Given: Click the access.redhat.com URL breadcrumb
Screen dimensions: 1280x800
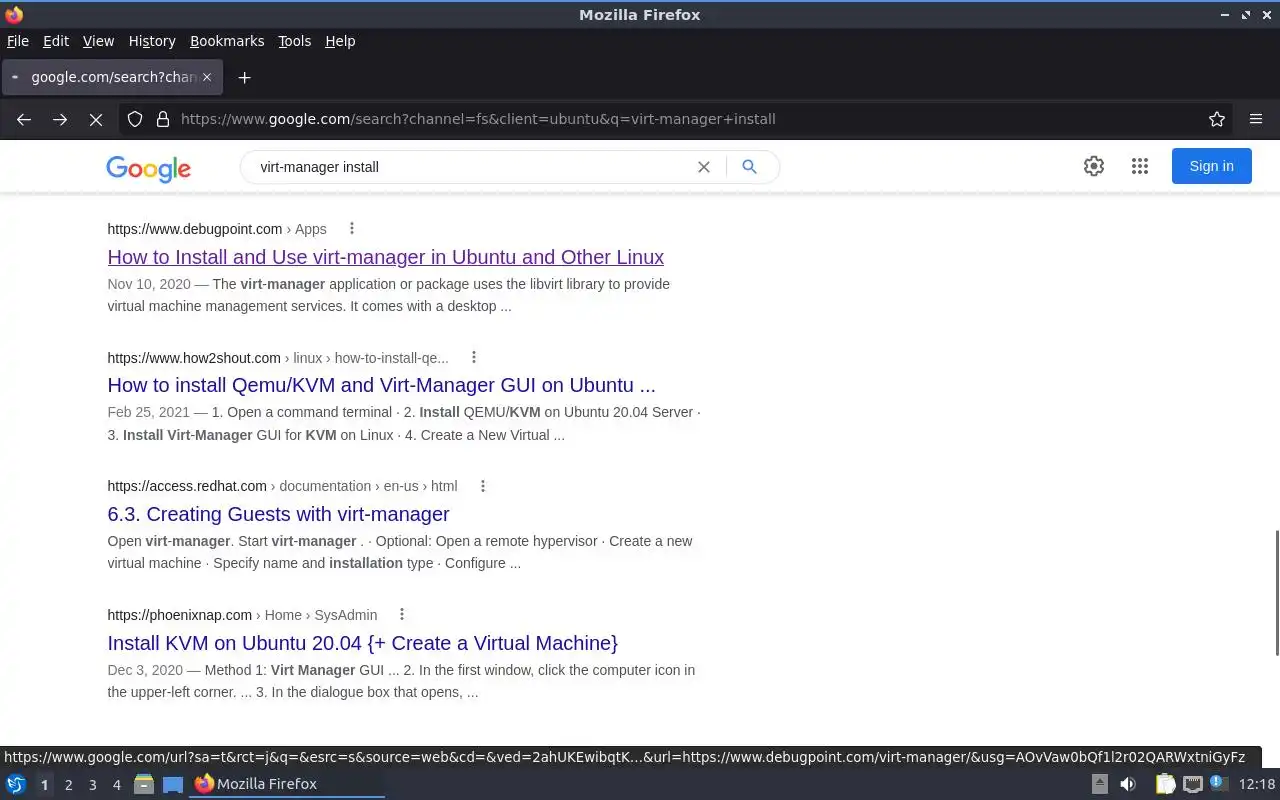Looking at the screenshot, I should [282, 486].
